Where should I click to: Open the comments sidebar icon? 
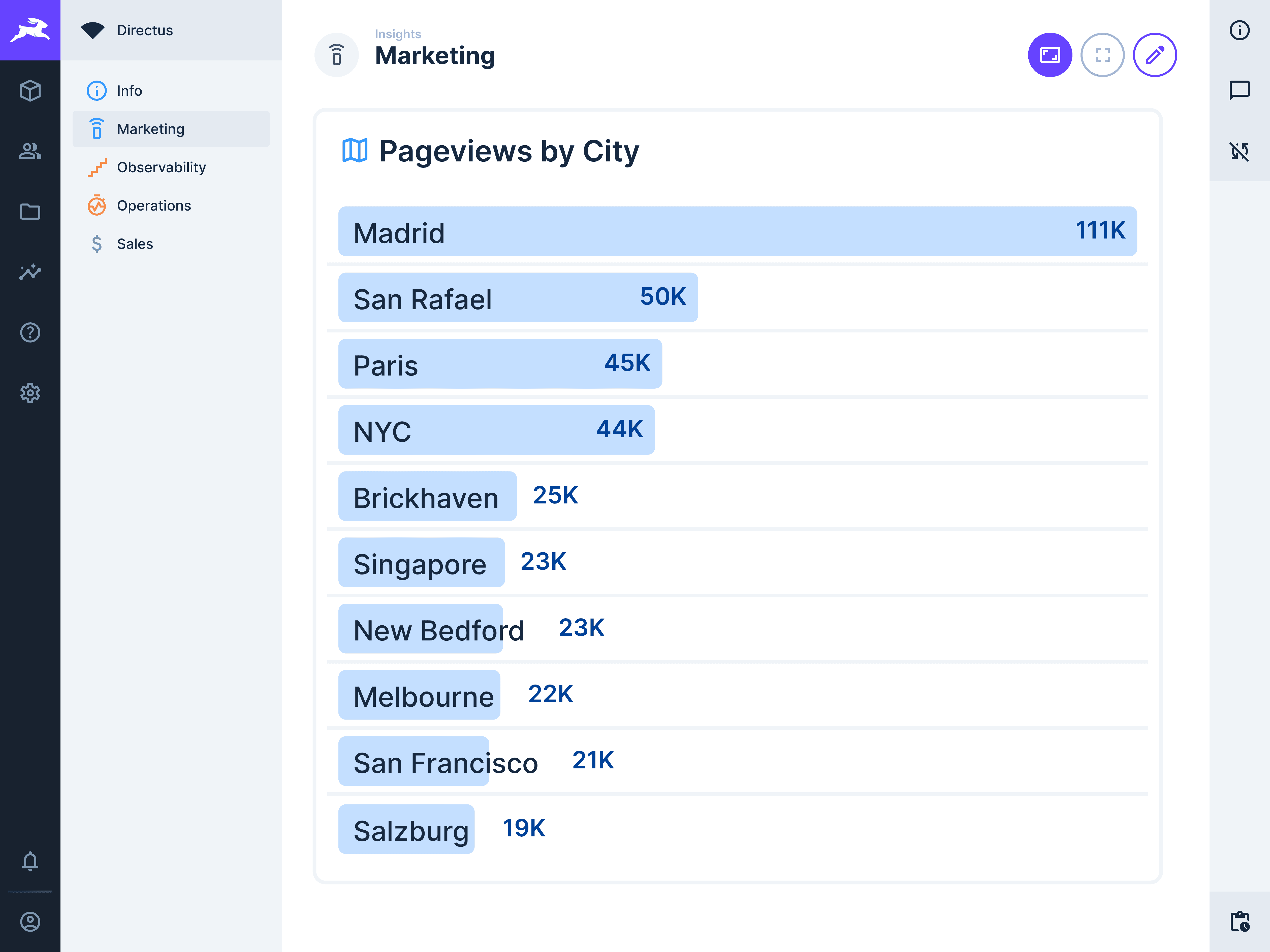coord(1240,91)
